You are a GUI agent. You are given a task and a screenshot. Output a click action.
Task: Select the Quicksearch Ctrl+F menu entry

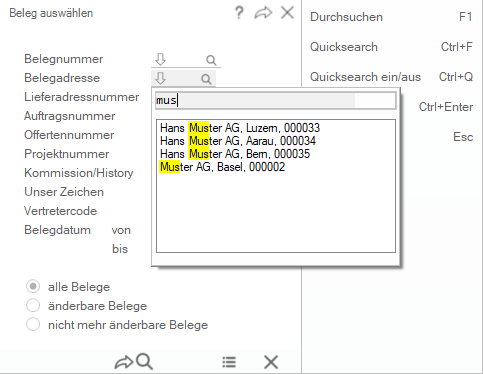[x=391, y=47]
